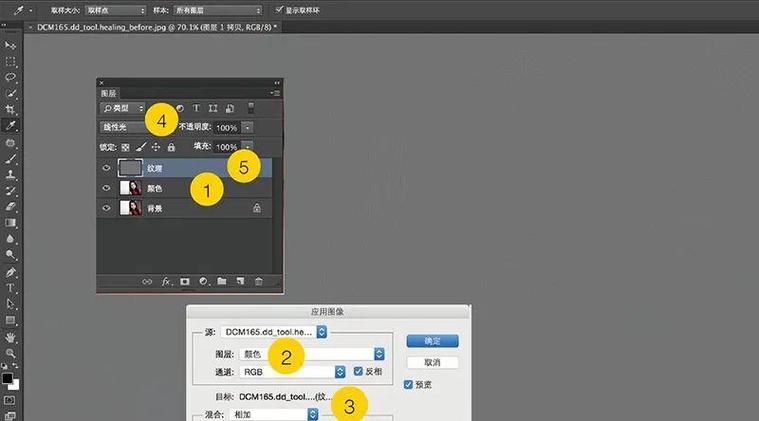Screen dimensions: 759x421
Task: Select the Eyedropper tool in the toolbox
Action: (10, 126)
